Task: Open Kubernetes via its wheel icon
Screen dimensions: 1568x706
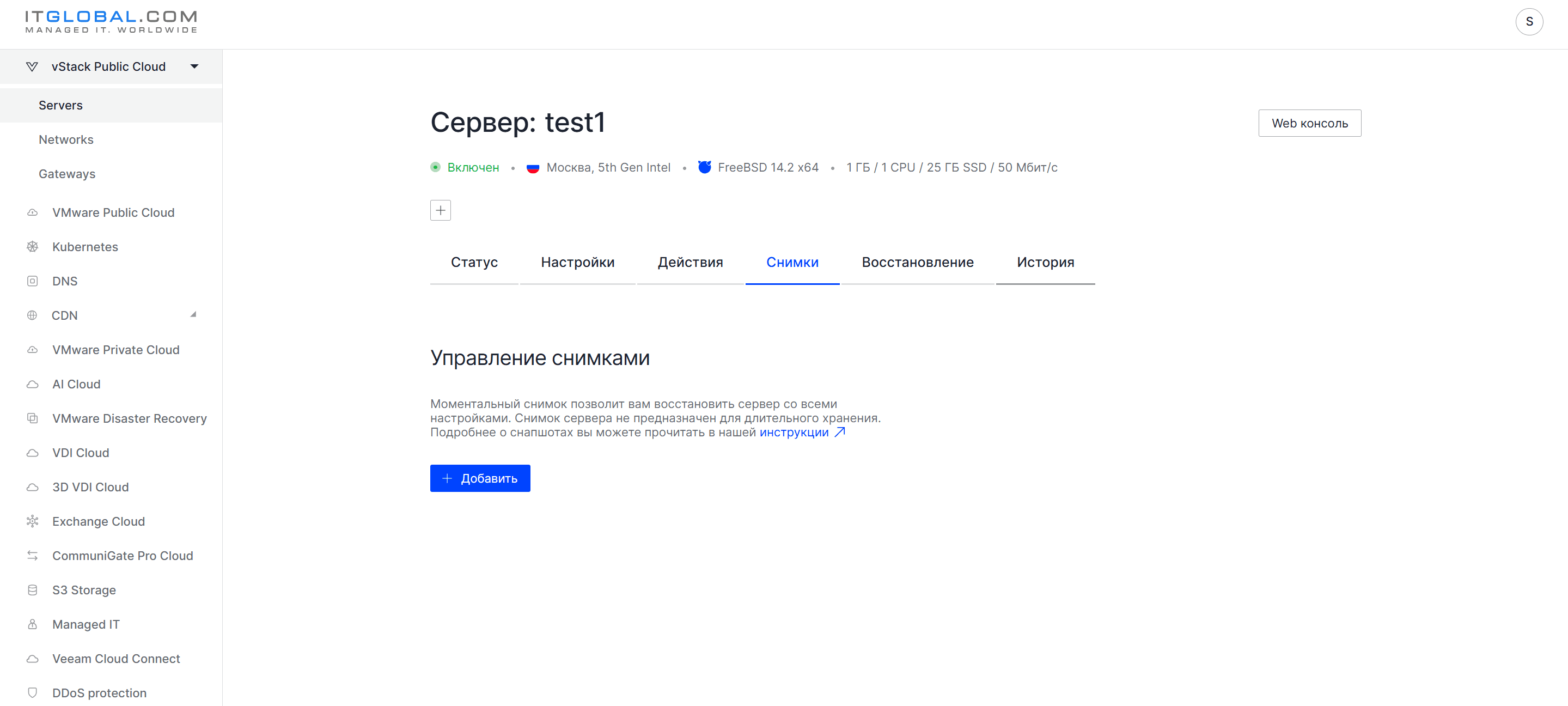Action: [32, 246]
